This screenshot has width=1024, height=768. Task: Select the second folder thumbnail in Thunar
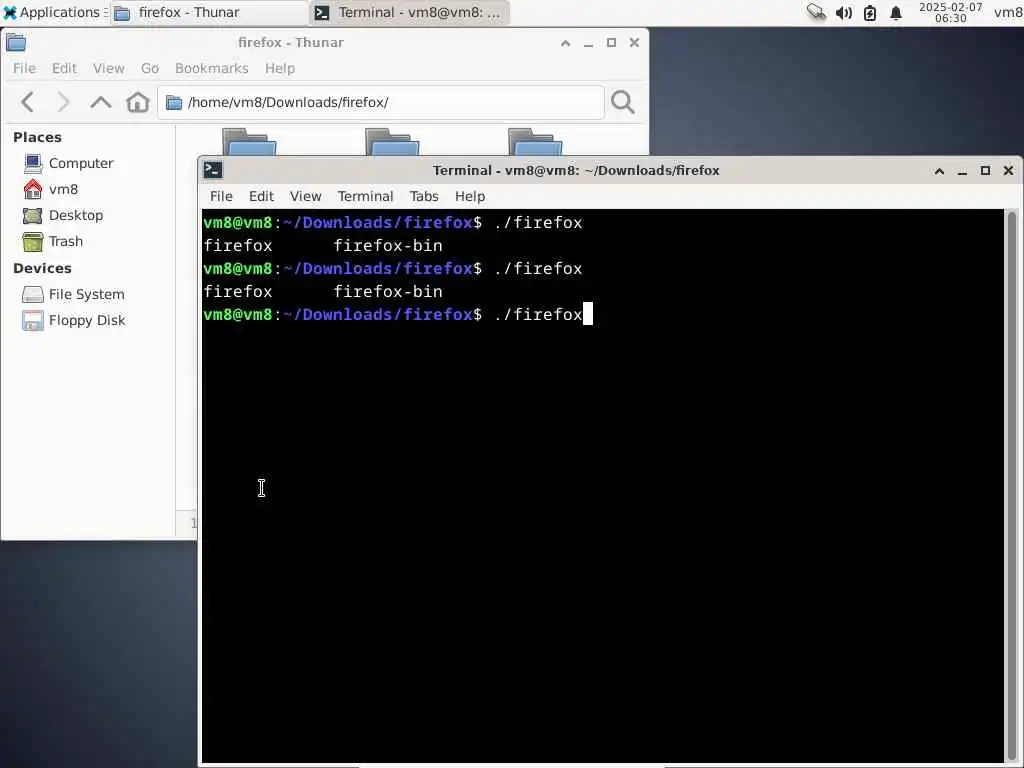392,142
